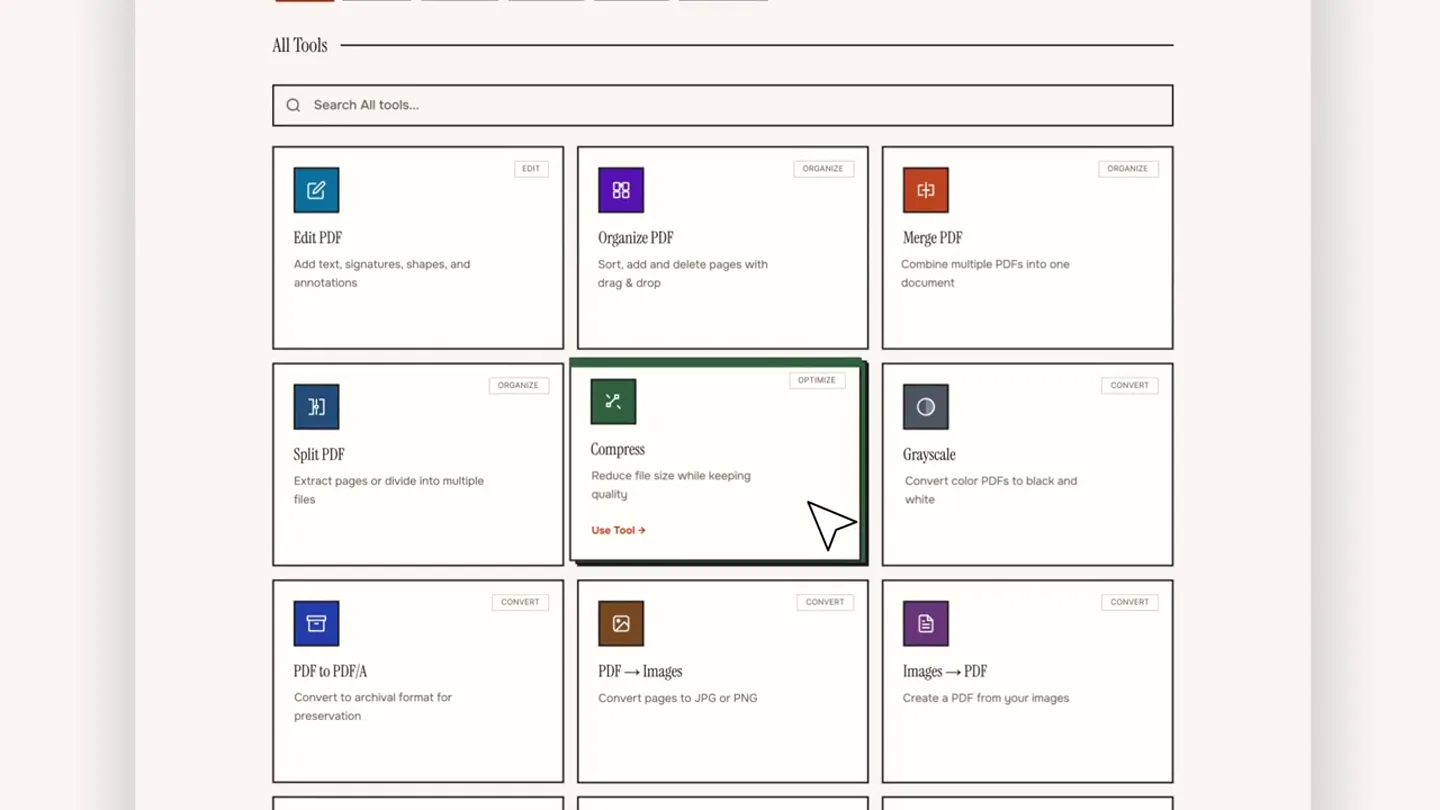Select the purple Organize PDF grid icon
1440x810 pixels.
[621, 190]
